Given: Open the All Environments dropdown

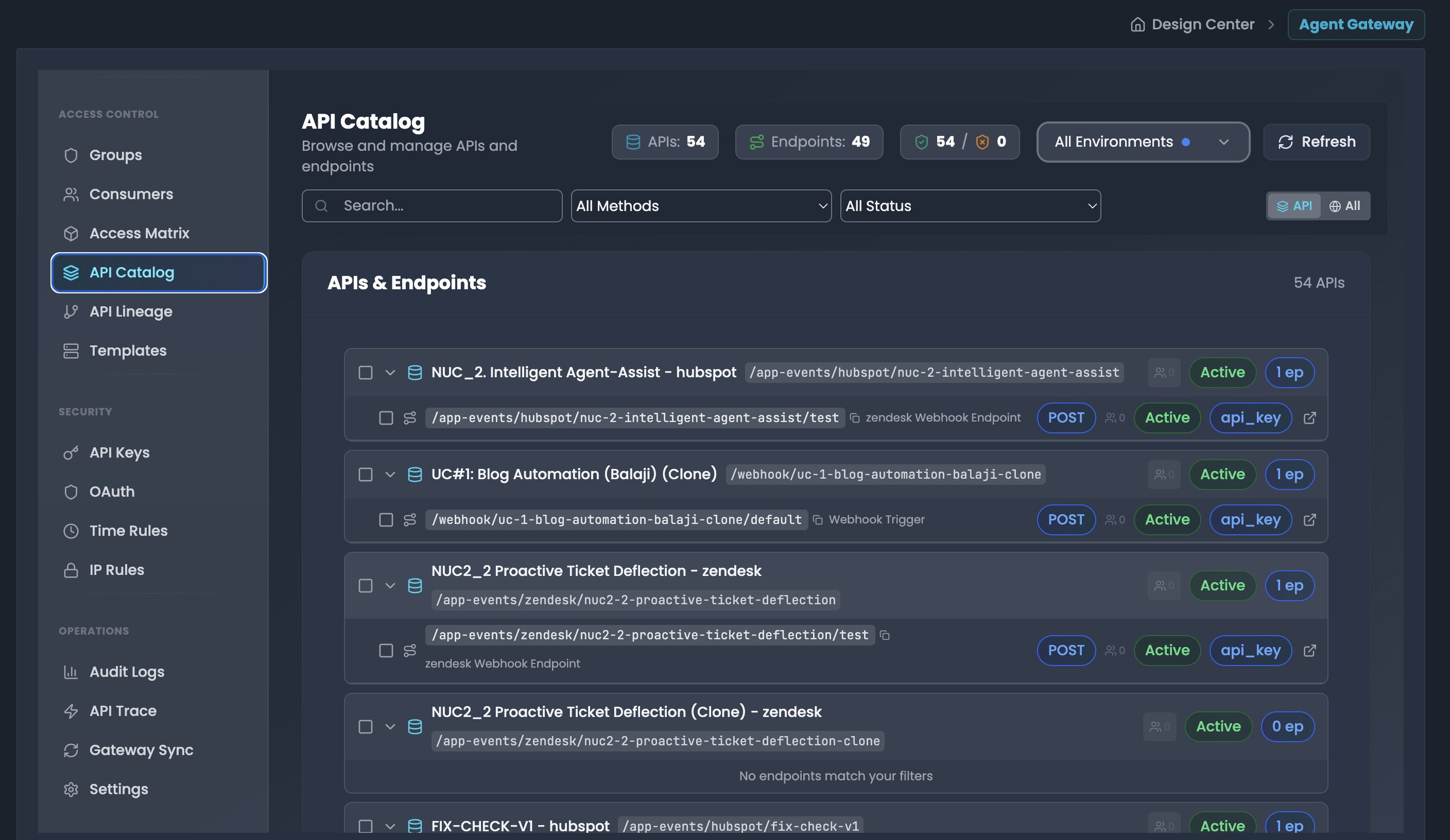Looking at the screenshot, I should coord(1143,142).
